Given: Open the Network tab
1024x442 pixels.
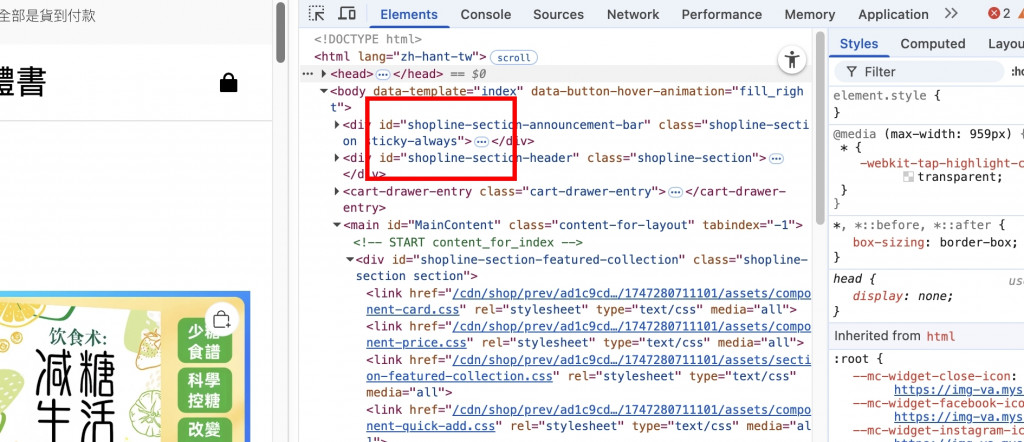Looking at the screenshot, I should pos(633,14).
